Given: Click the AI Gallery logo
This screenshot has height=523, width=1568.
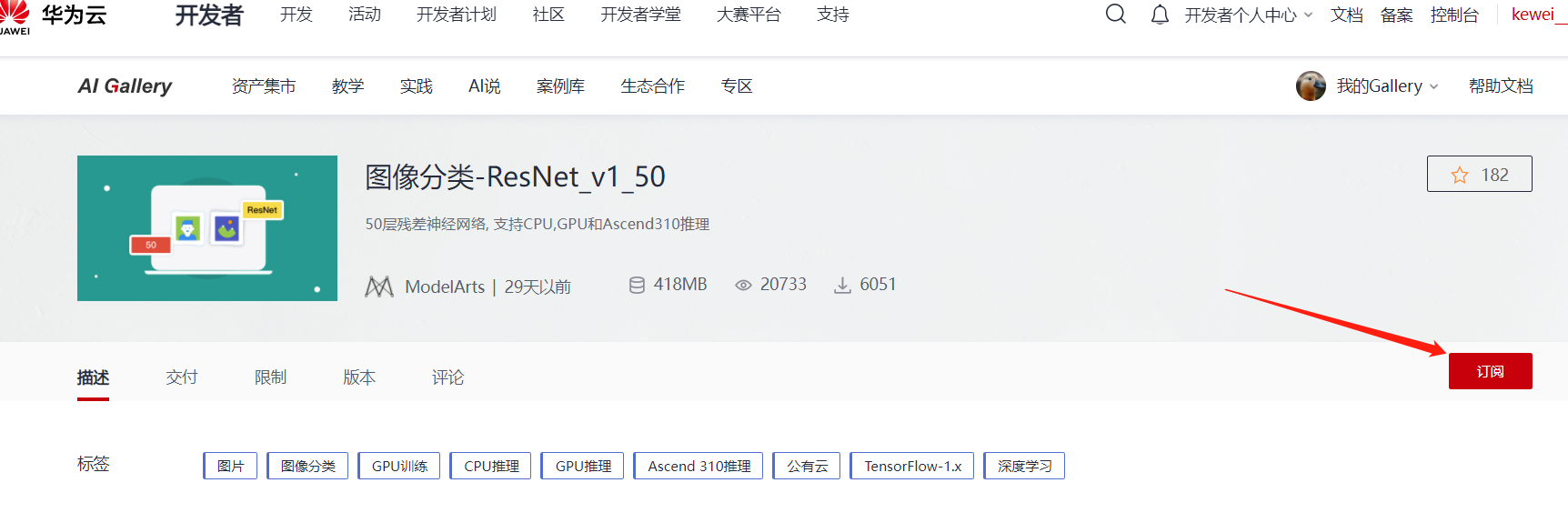Looking at the screenshot, I should 125,86.
